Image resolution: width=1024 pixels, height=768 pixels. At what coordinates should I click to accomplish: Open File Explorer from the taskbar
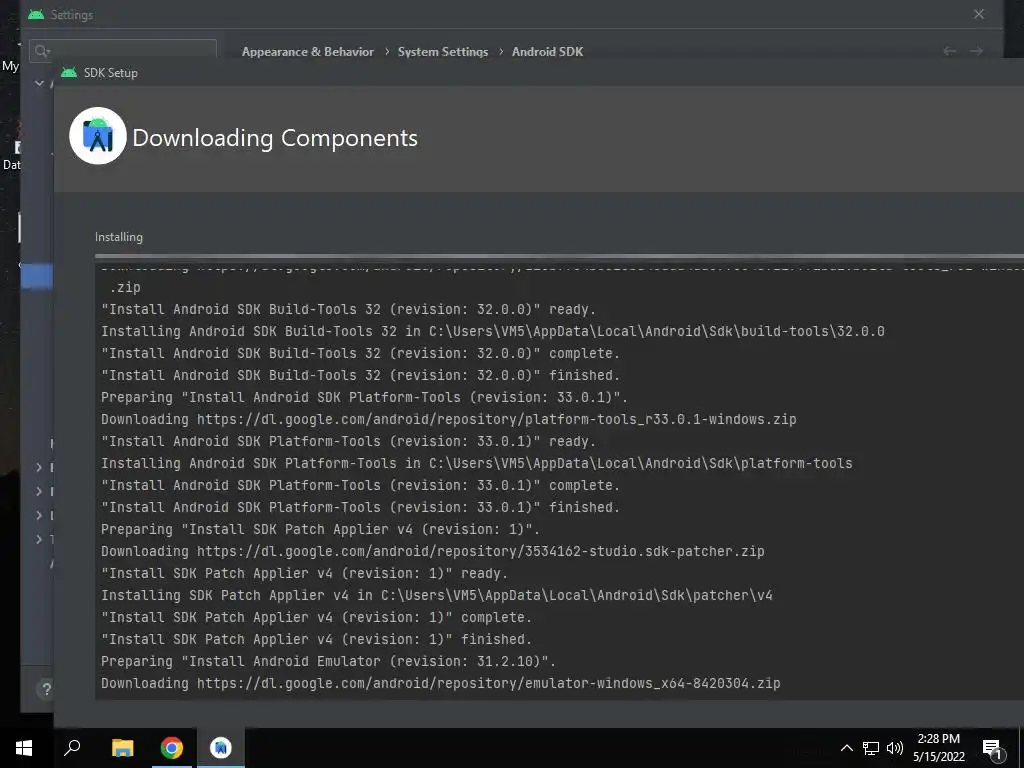pyautogui.click(x=122, y=748)
